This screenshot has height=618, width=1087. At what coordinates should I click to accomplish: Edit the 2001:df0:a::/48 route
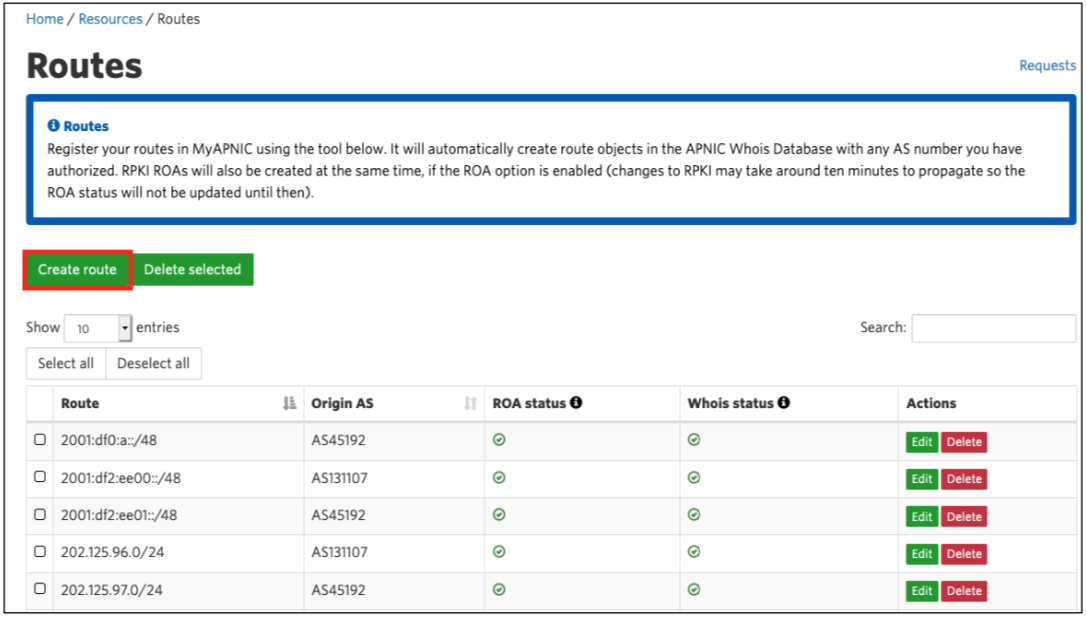922,442
